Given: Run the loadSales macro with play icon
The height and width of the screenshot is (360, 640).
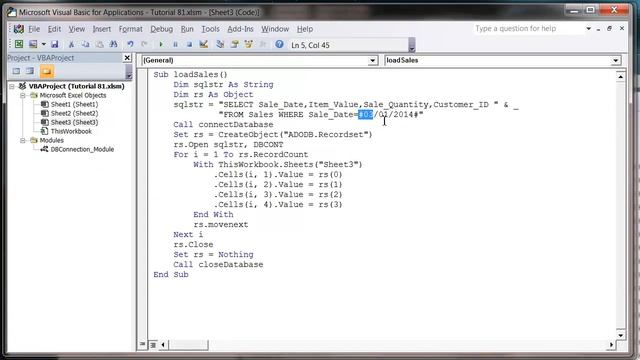Looking at the screenshot, I should point(161,44).
